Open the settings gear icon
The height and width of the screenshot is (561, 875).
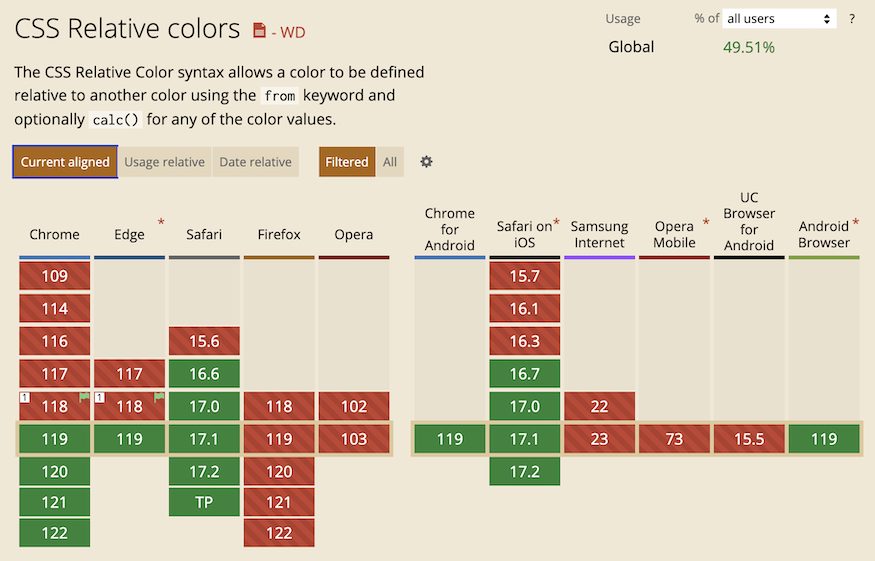[426, 162]
